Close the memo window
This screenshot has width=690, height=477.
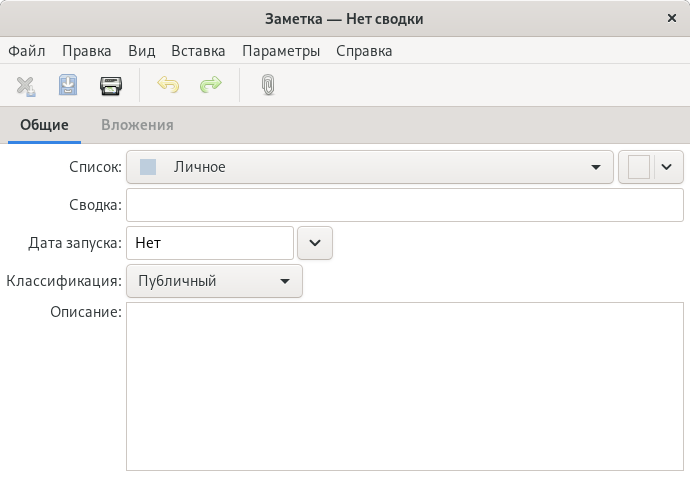coord(672,18)
